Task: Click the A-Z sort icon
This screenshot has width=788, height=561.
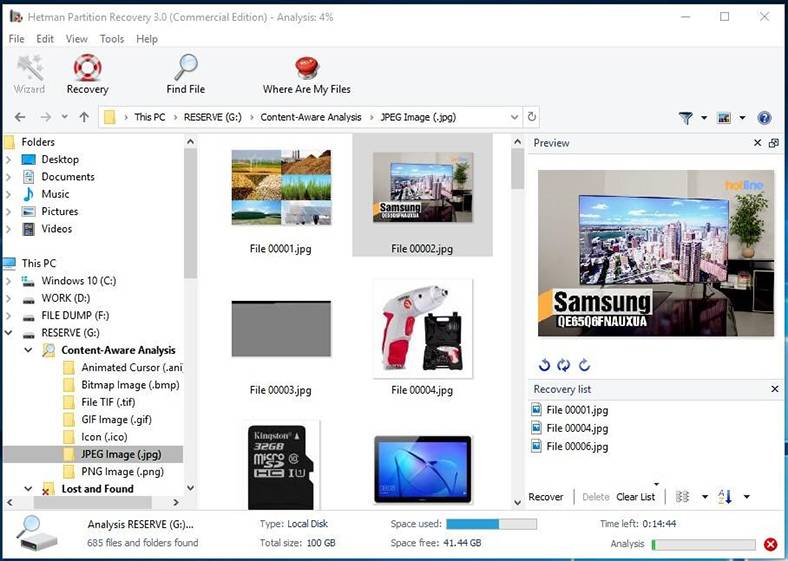Action: click(x=725, y=497)
